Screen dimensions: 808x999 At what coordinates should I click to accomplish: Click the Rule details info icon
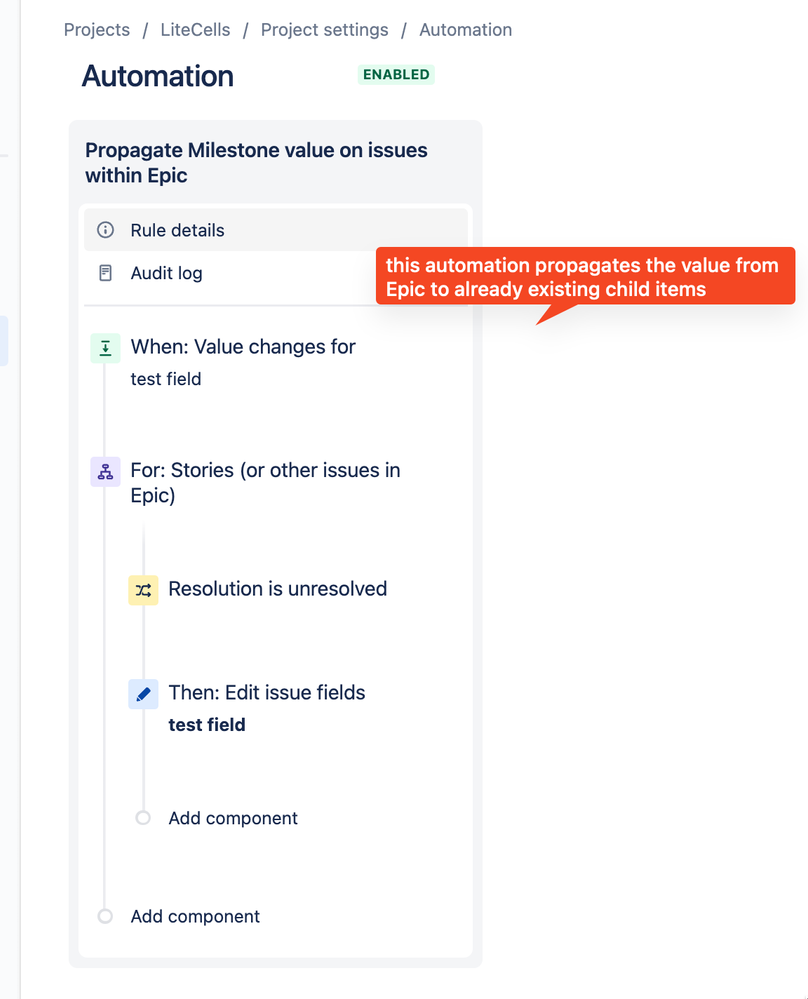click(x=105, y=230)
